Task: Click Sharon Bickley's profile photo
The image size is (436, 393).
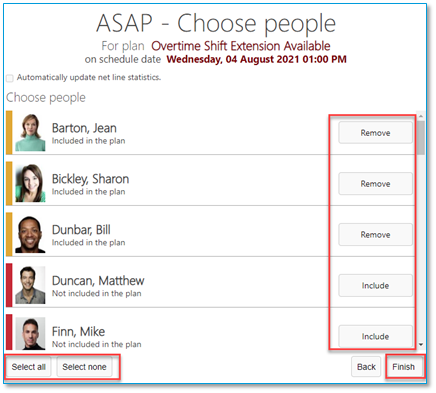Action: click(30, 183)
